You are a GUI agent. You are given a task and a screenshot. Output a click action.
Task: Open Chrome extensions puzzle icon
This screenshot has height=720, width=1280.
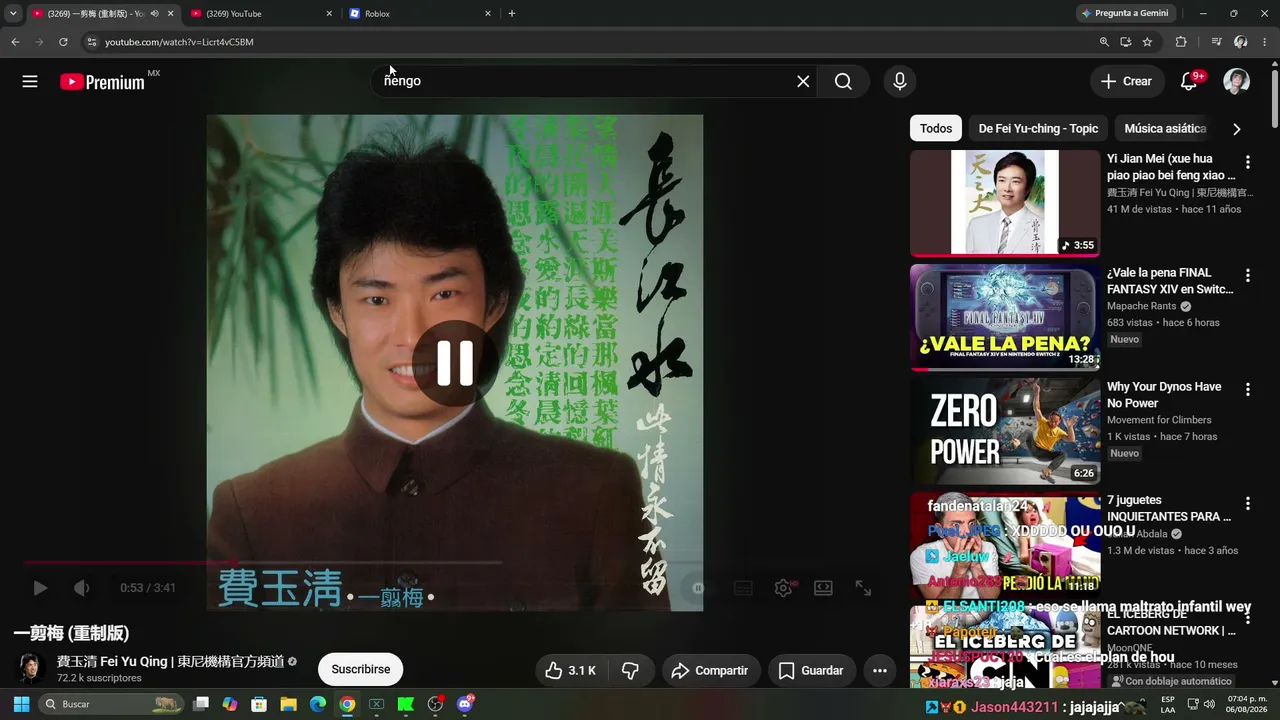(x=1181, y=42)
